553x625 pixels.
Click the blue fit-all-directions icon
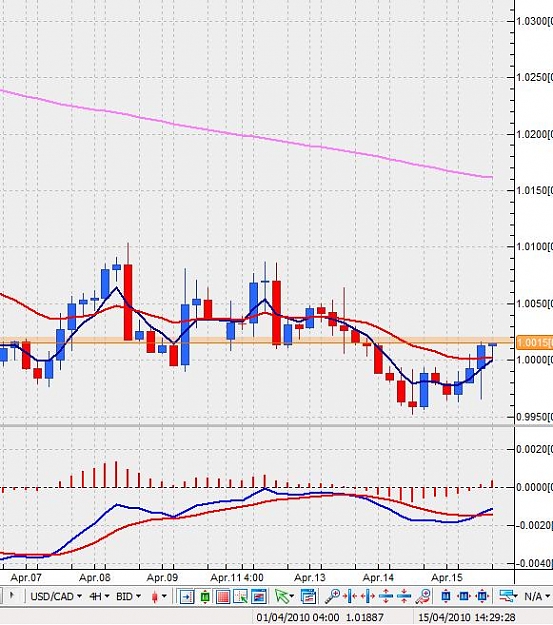pyautogui.click(x=482, y=597)
